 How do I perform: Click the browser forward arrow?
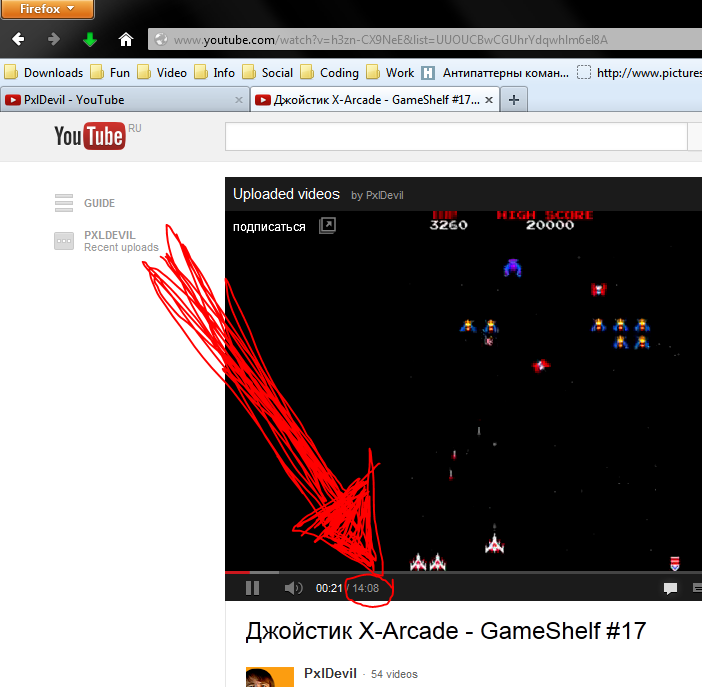(54, 39)
